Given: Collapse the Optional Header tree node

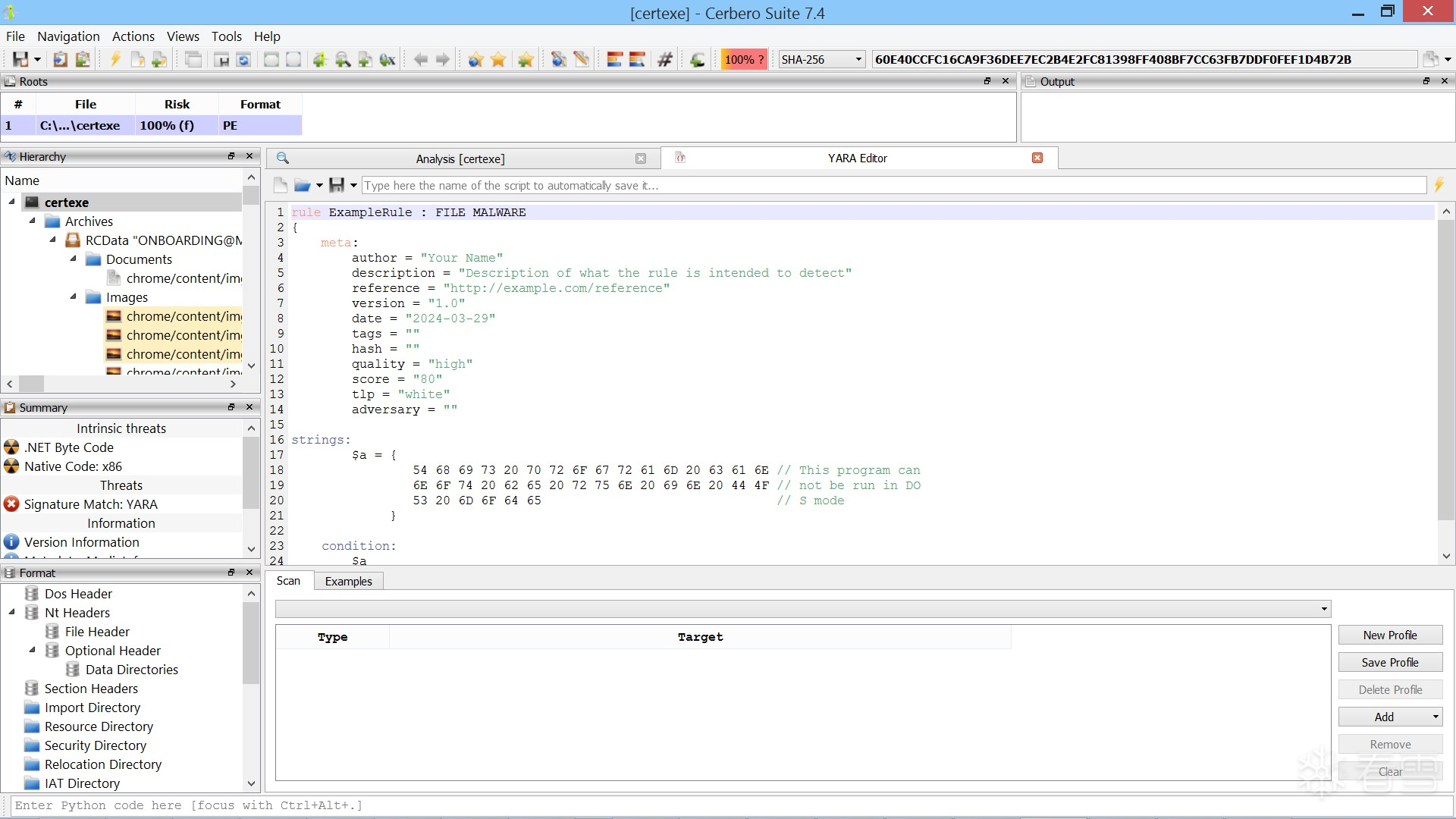Looking at the screenshot, I should pyautogui.click(x=32, y=650).
